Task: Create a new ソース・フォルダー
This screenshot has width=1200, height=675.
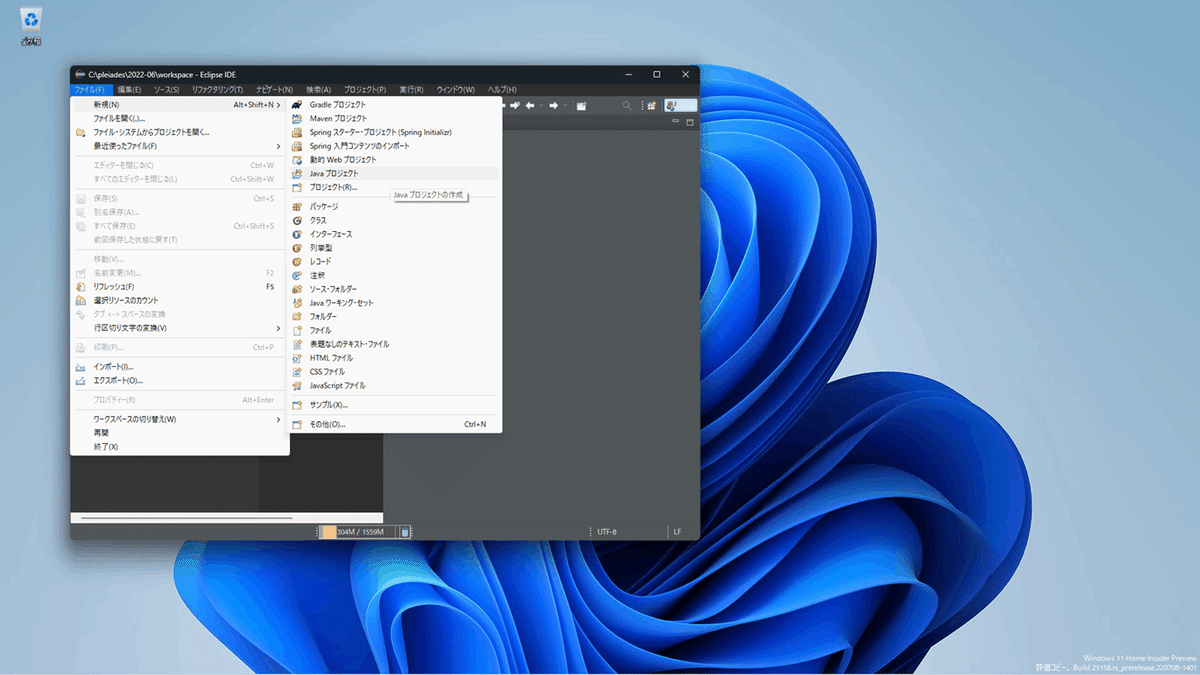Action: (x=394, y=289)
